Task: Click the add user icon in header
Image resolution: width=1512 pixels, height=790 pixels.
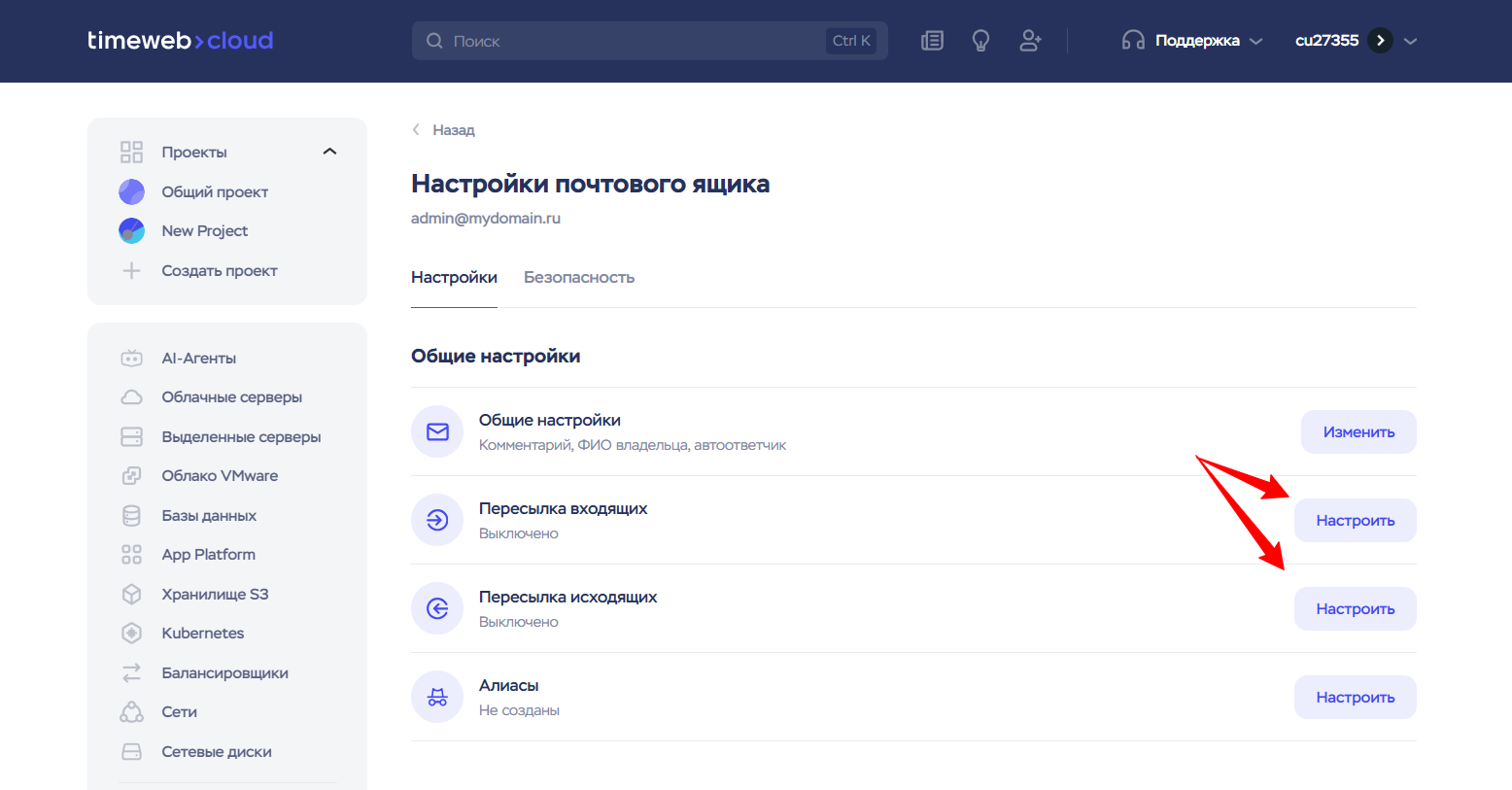Action: pos(1030,41)
